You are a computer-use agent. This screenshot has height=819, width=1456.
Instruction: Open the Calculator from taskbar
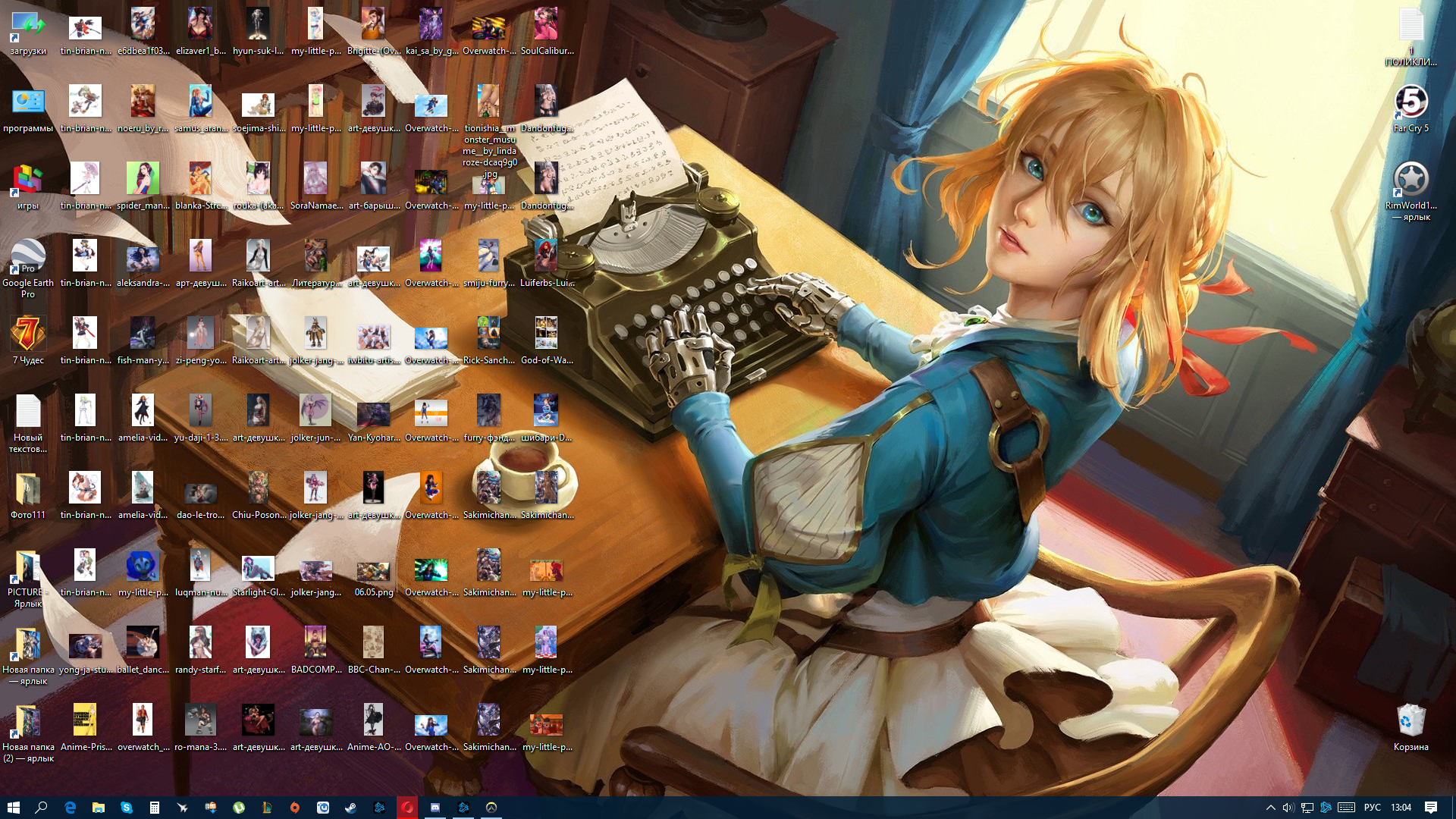point(155,808)
